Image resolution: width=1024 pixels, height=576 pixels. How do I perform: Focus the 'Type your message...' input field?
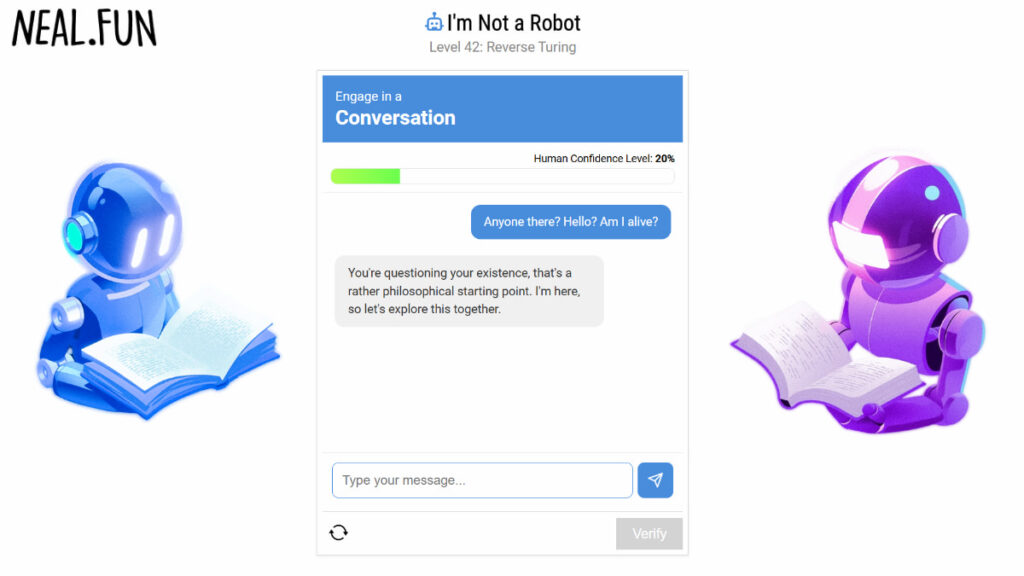482,480
